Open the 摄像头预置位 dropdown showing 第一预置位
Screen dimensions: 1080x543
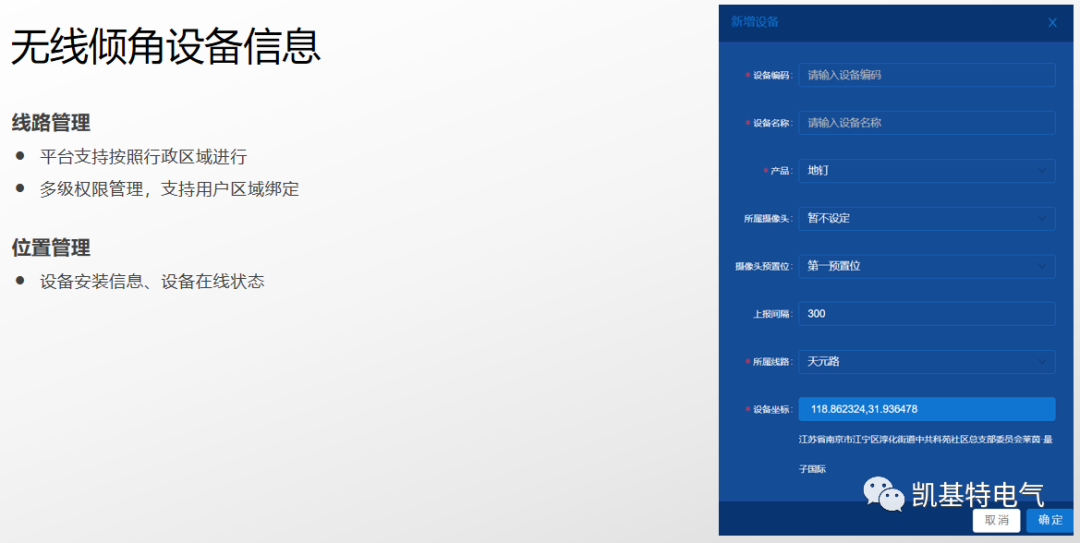pyautogui.click(x=926, y=266)
